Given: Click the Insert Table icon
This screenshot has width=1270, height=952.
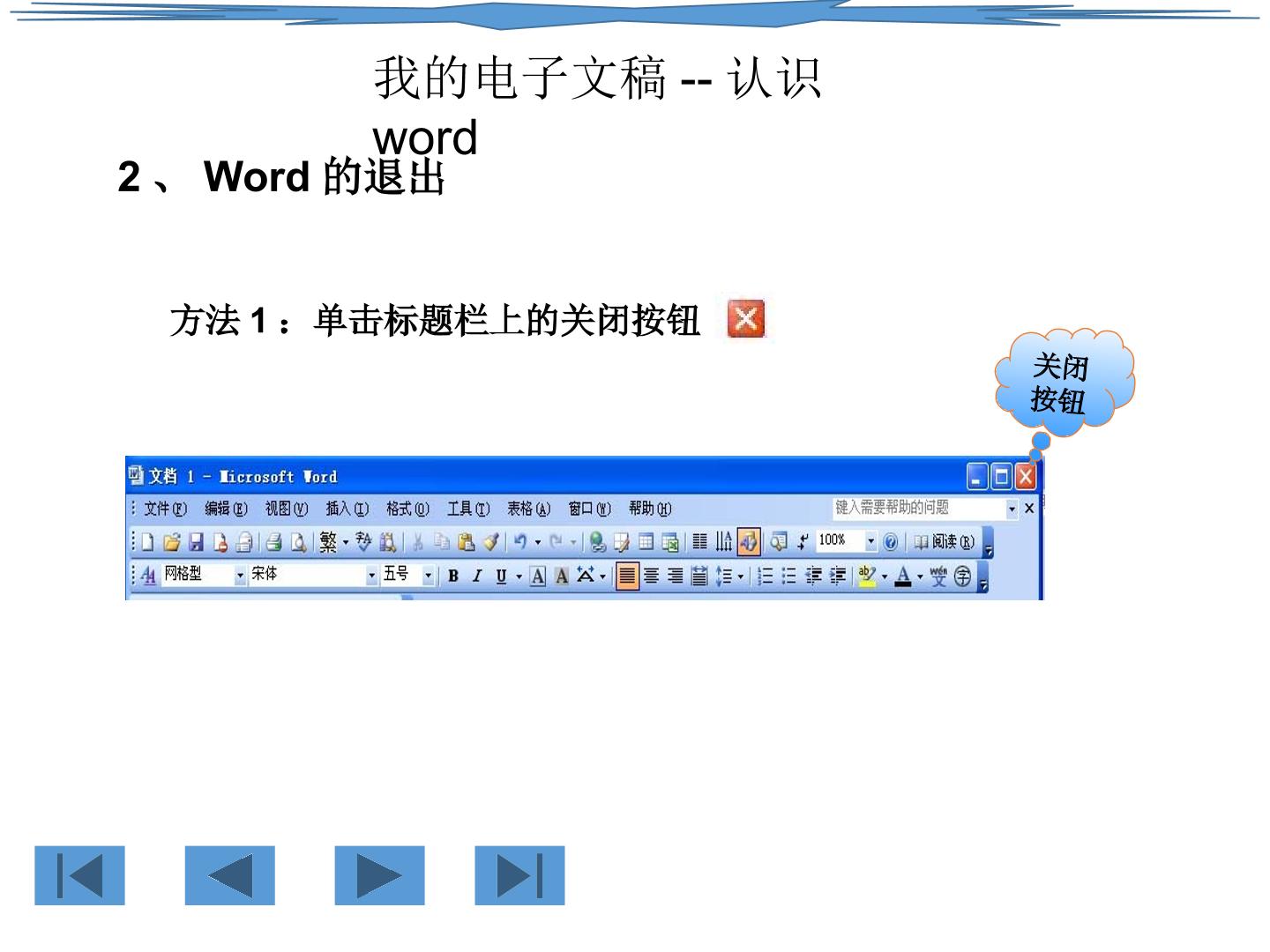Looking at the screenshot, I should tap(646, 542).
